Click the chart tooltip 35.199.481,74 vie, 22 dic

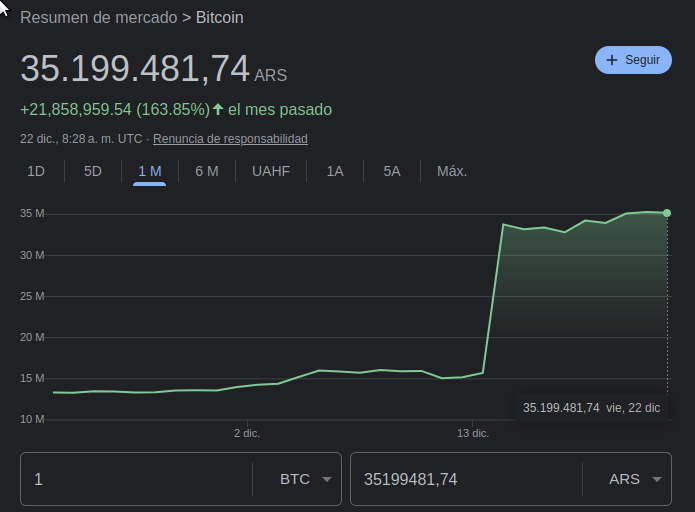[591, 408]
